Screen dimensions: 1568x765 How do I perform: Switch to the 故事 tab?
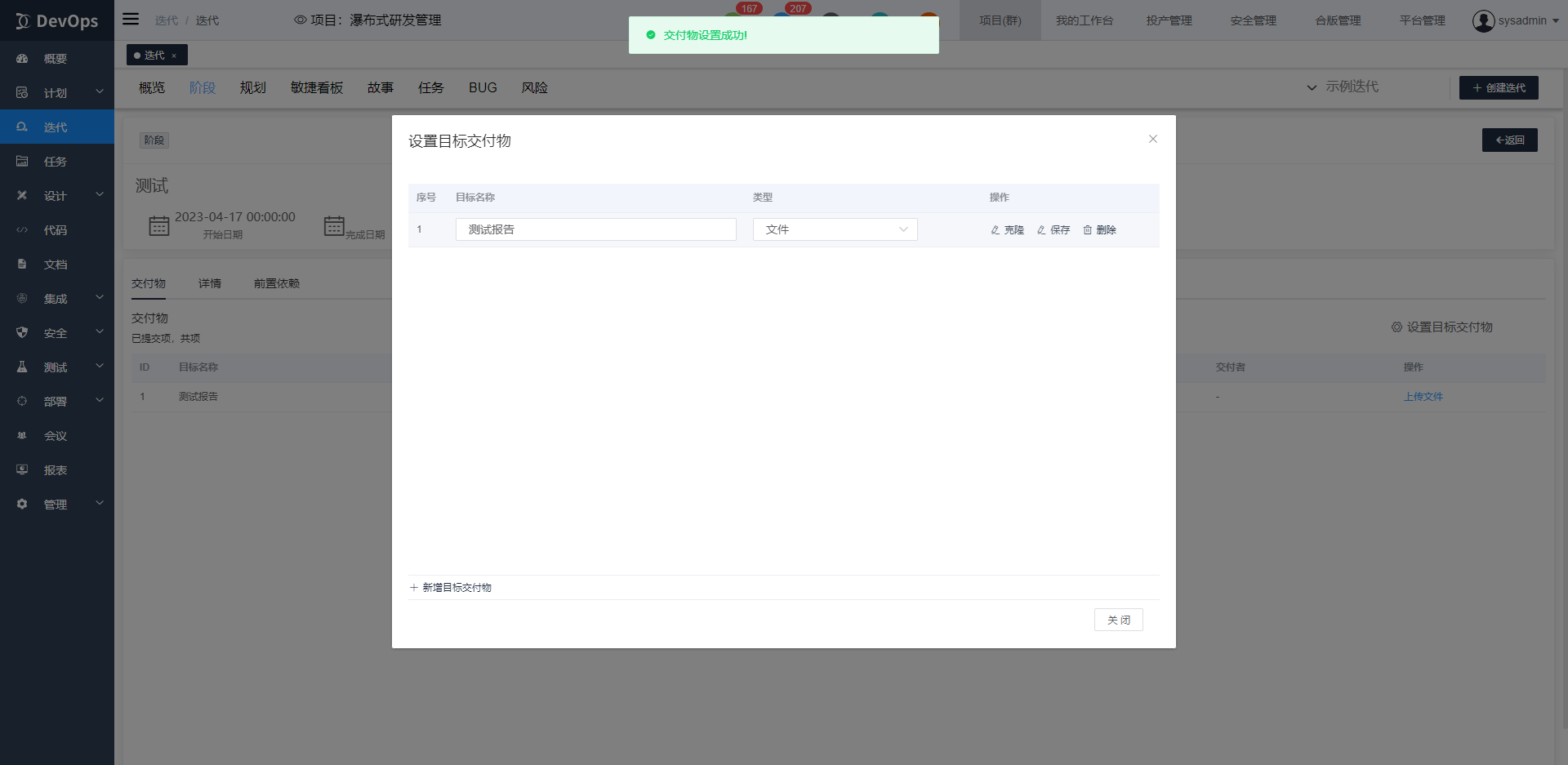click(x=381, y=87)
